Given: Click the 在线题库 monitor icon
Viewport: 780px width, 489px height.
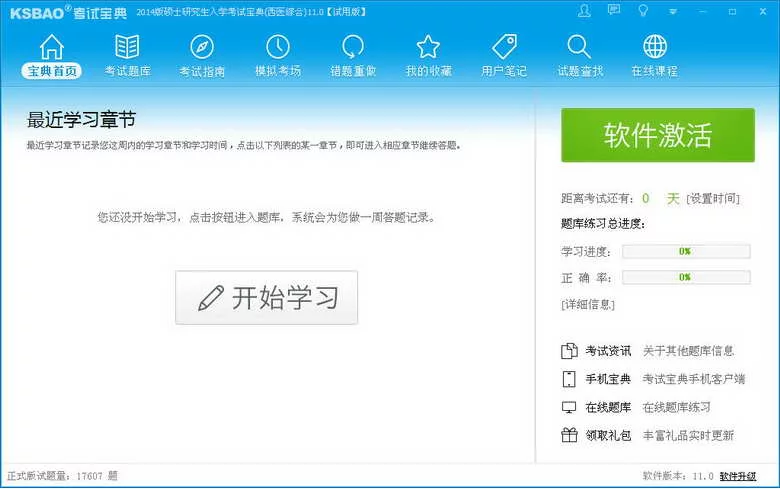Looking at the screenshot, I should click(x=569, y=407).
